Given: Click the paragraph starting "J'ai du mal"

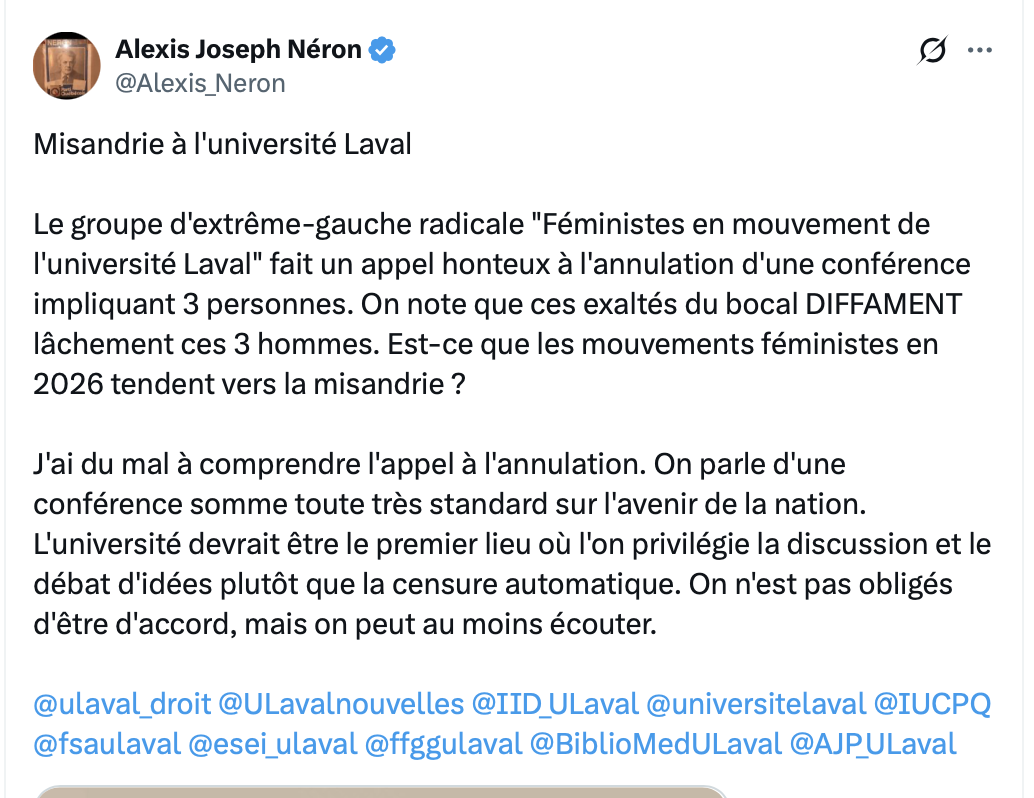Looking at the screenshot, I should click(510, 545).
